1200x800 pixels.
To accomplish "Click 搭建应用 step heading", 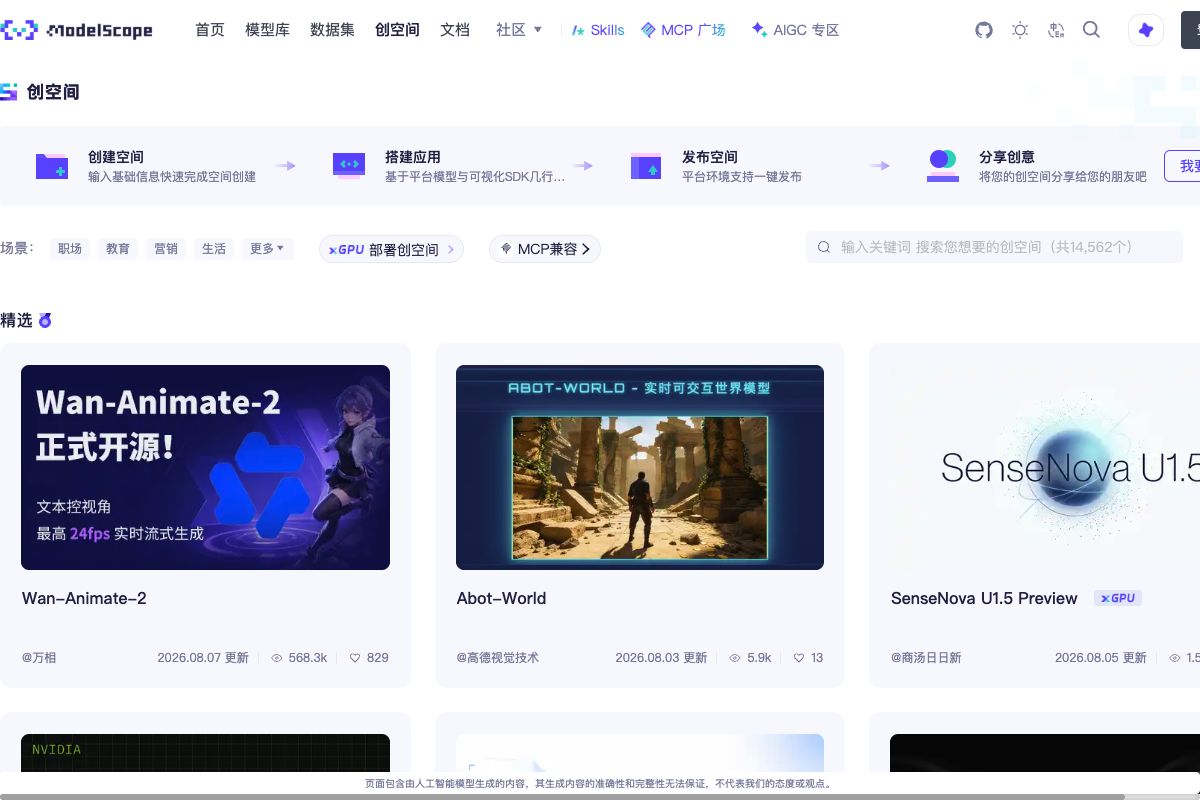I will pos(413,157).
